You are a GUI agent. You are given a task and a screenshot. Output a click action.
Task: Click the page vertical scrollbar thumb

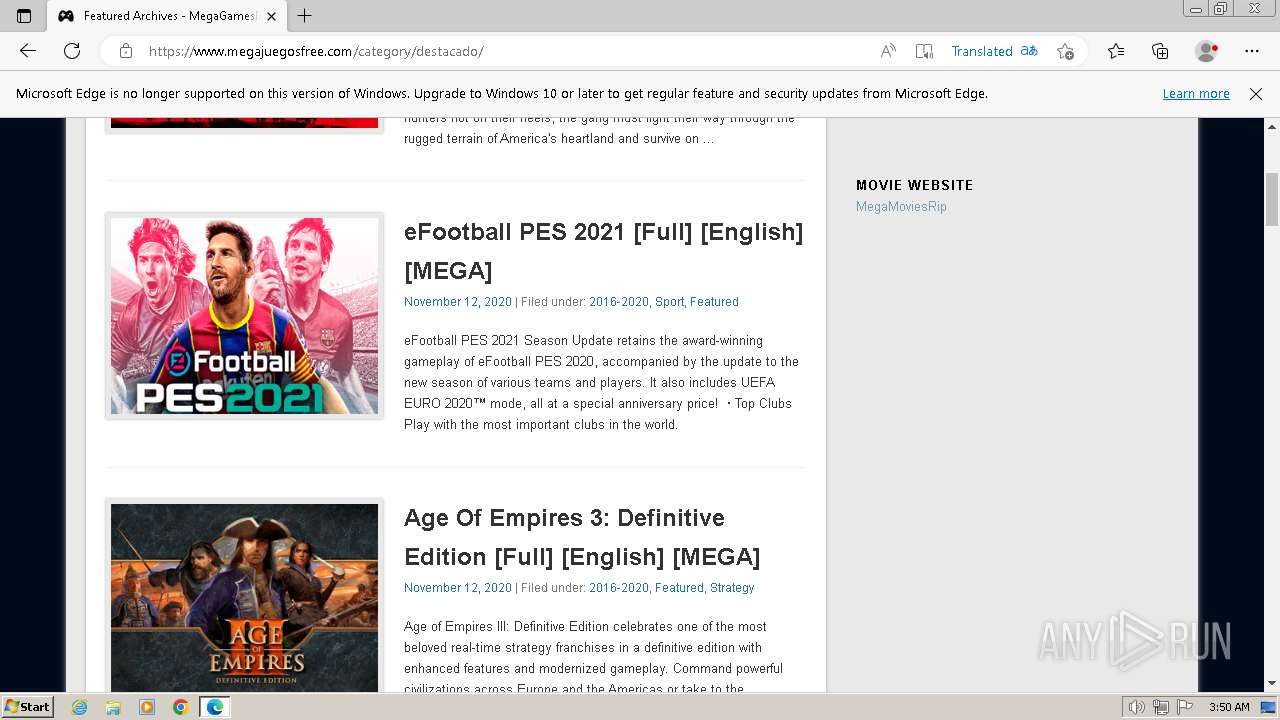point(1272,199)
